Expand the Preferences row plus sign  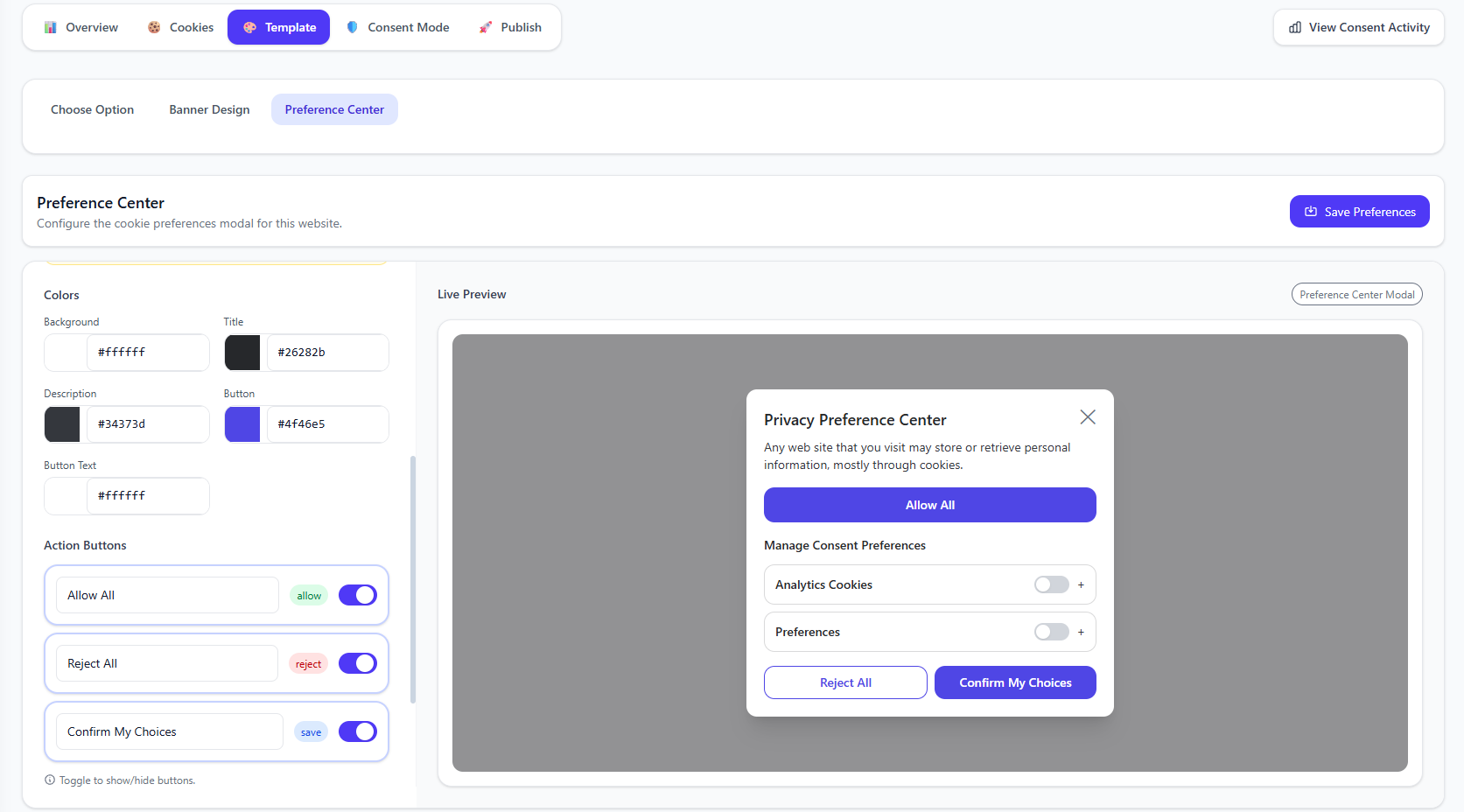click(x=1081, y=632)
